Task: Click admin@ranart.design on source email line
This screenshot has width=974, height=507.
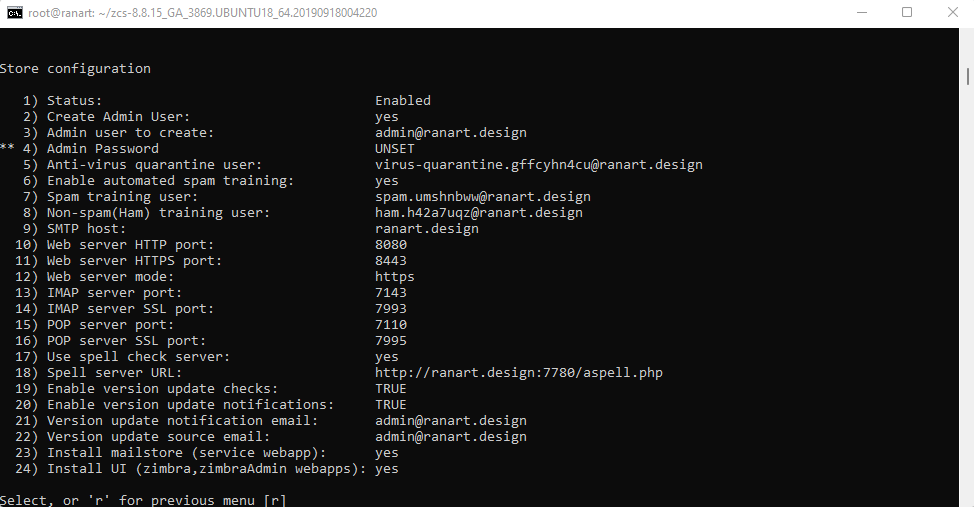Action: pos(450,437)
